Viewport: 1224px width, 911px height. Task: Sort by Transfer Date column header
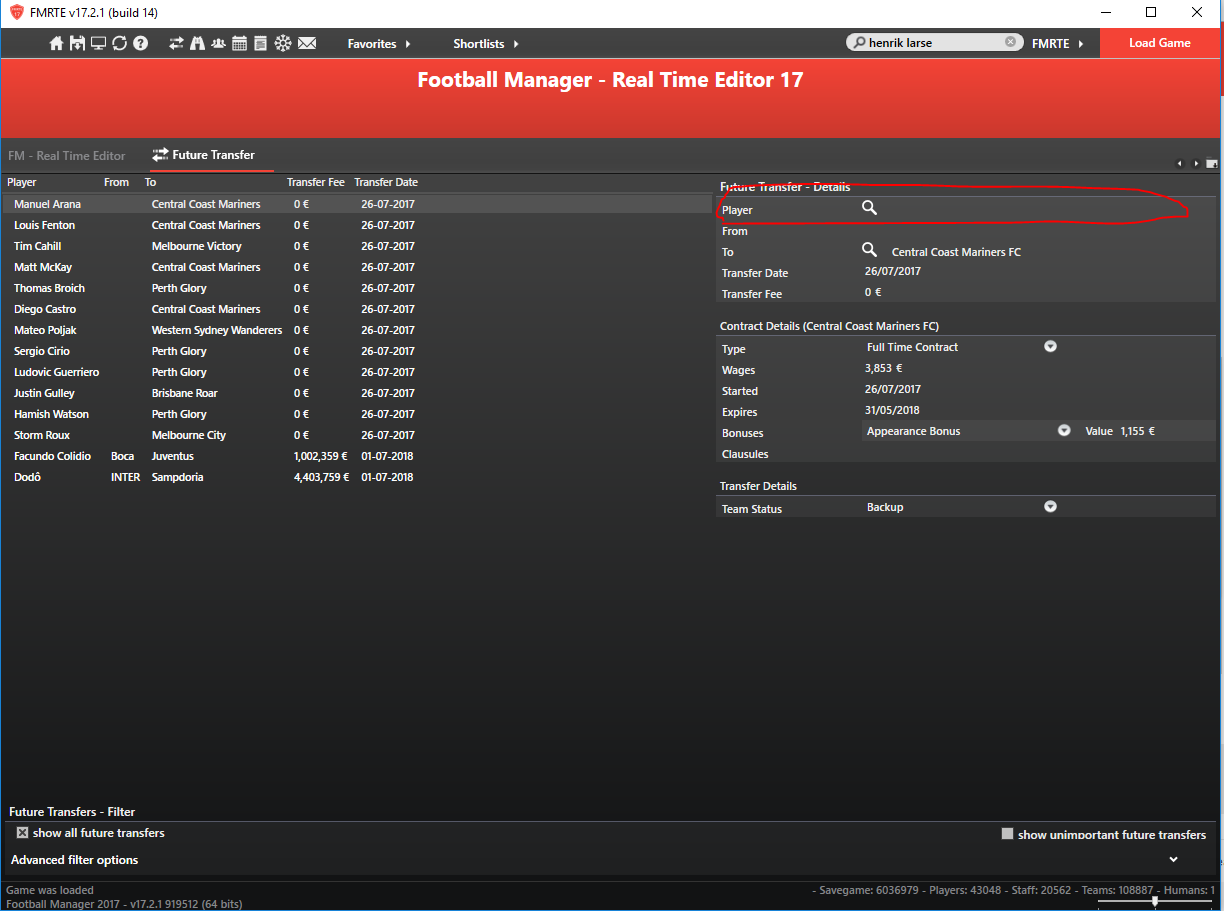386,182
